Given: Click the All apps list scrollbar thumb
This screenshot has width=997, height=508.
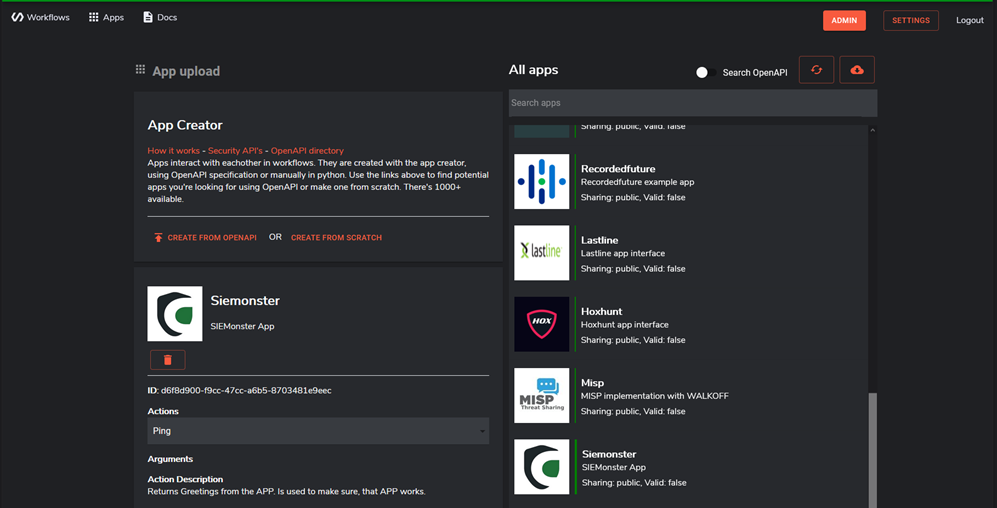Looking at the screenshot, I should 872,450.
